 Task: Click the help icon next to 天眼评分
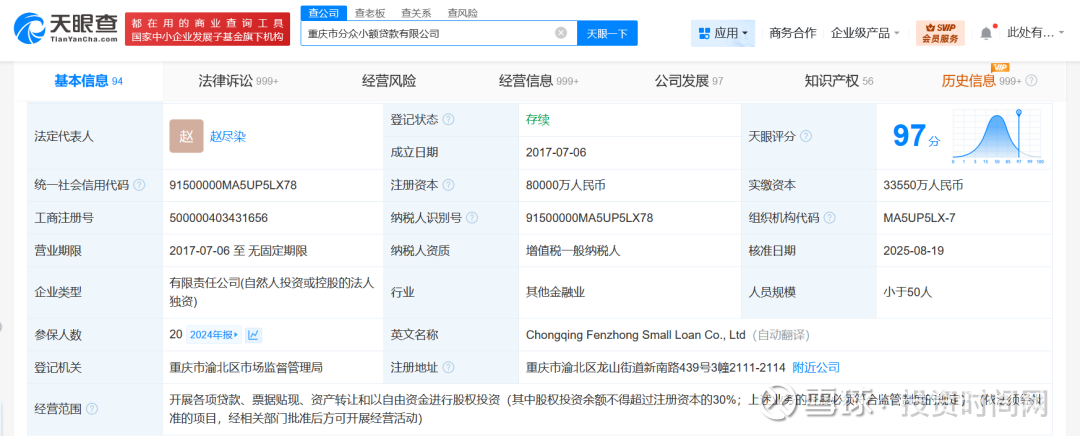click(806, 136)
